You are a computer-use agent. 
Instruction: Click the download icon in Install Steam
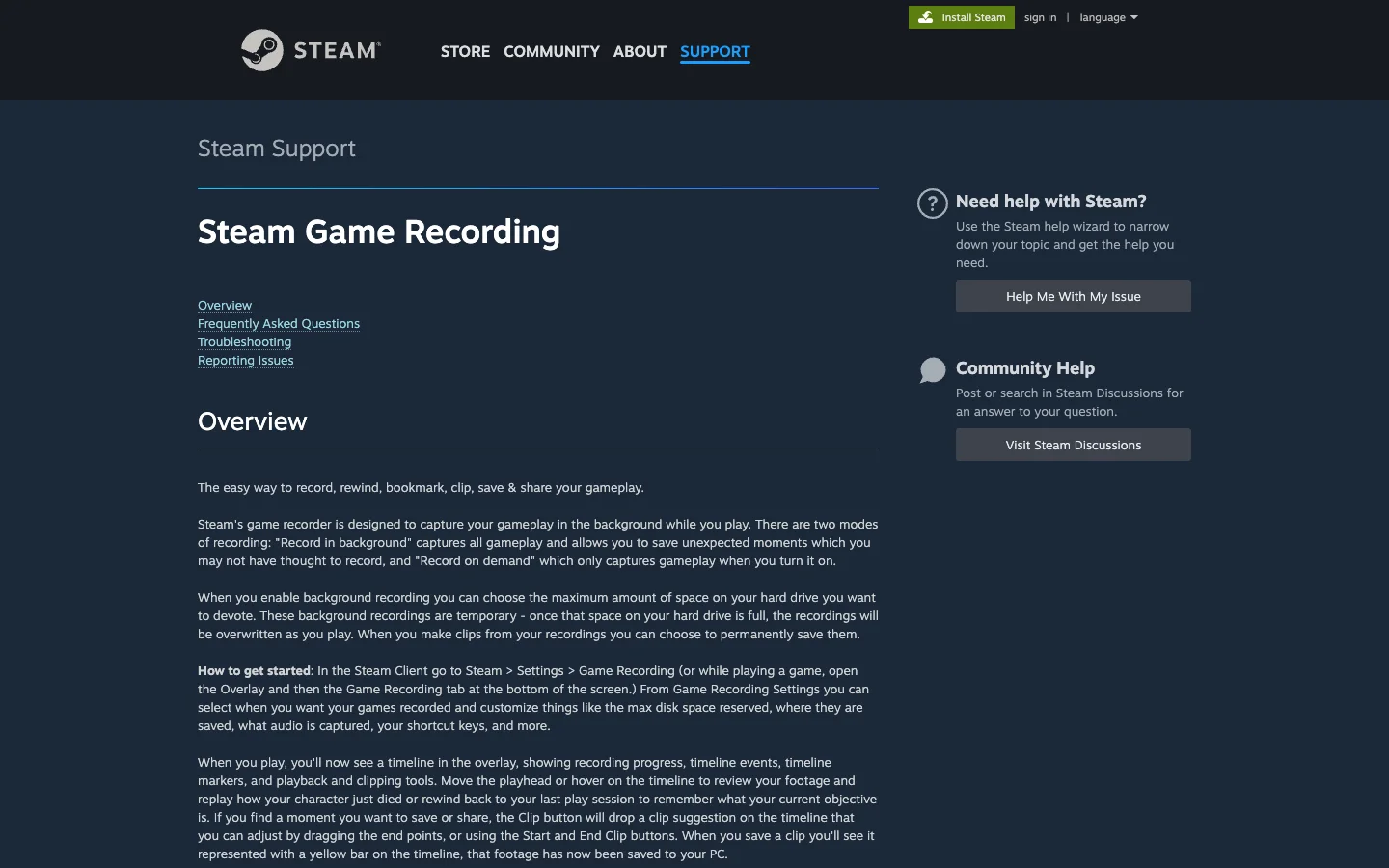click(925, 17)
